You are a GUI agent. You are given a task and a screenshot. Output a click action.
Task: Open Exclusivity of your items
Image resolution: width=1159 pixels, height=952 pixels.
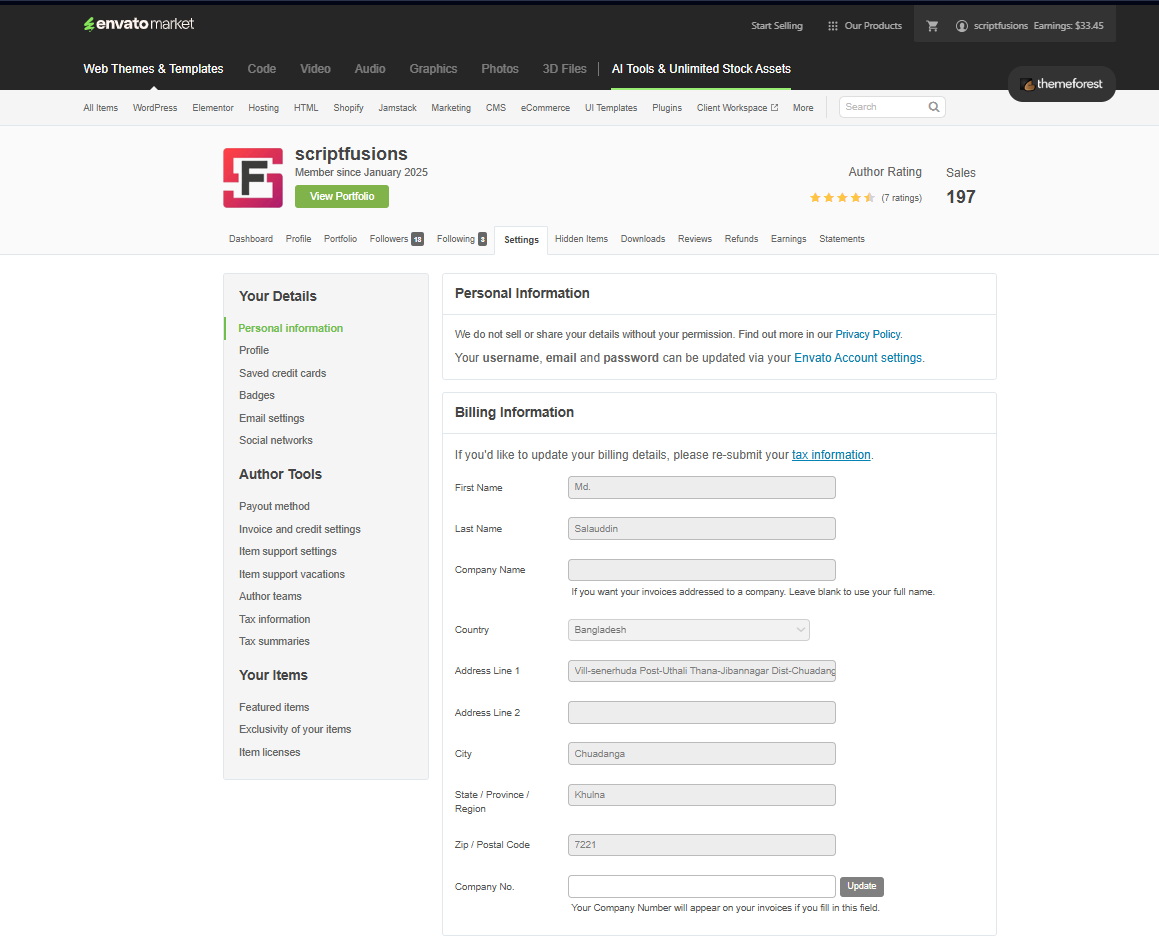click(295, 730)
